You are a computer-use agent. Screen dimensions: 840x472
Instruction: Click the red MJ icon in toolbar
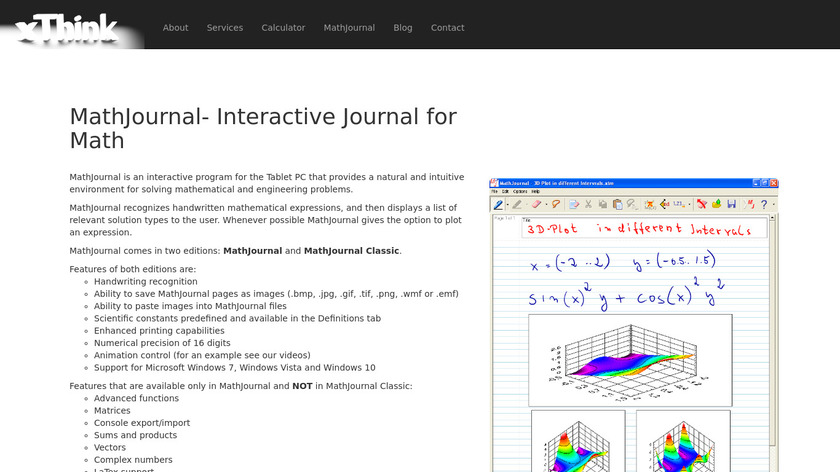point(749,204)
